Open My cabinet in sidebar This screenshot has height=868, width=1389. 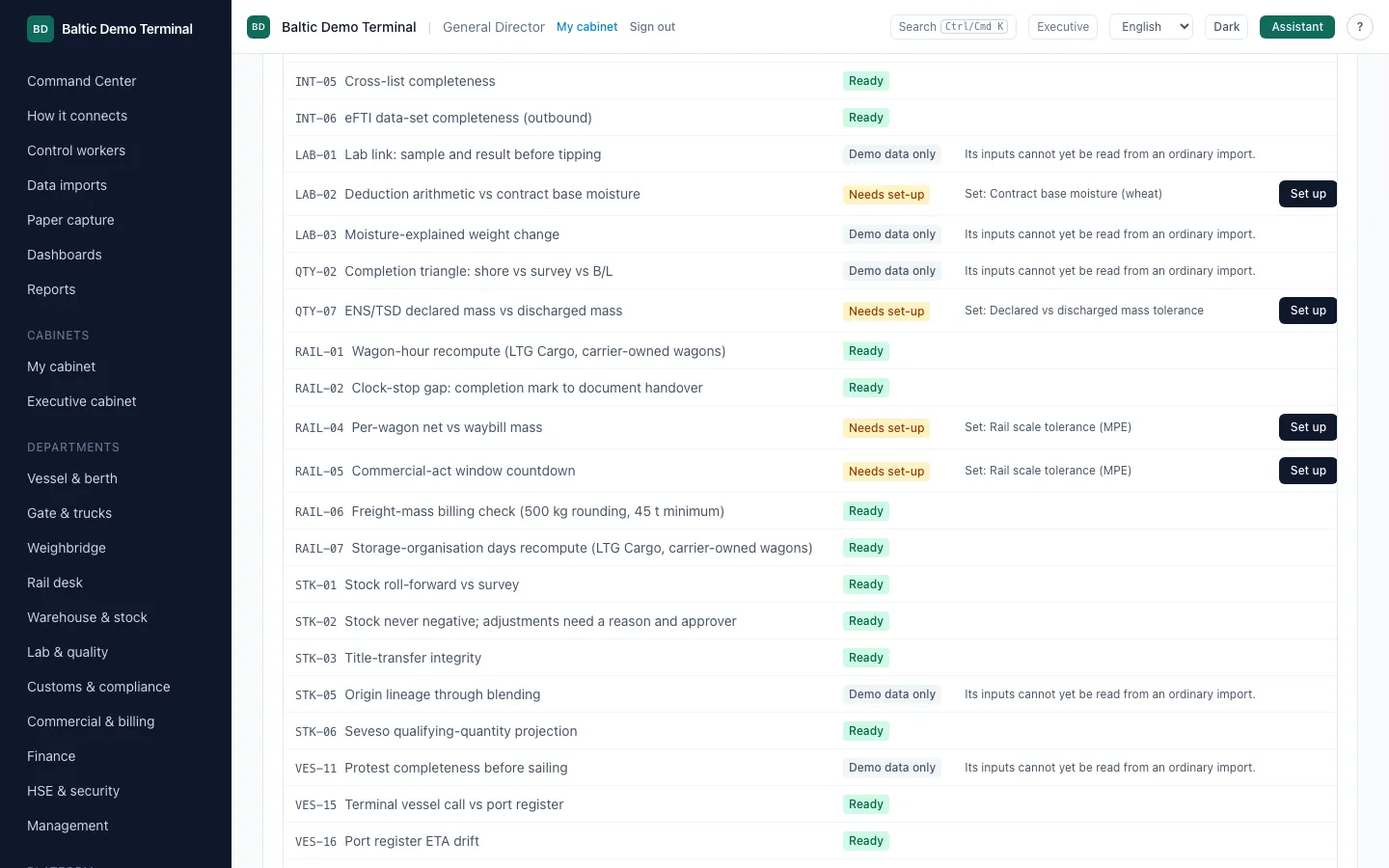point(61,366)
